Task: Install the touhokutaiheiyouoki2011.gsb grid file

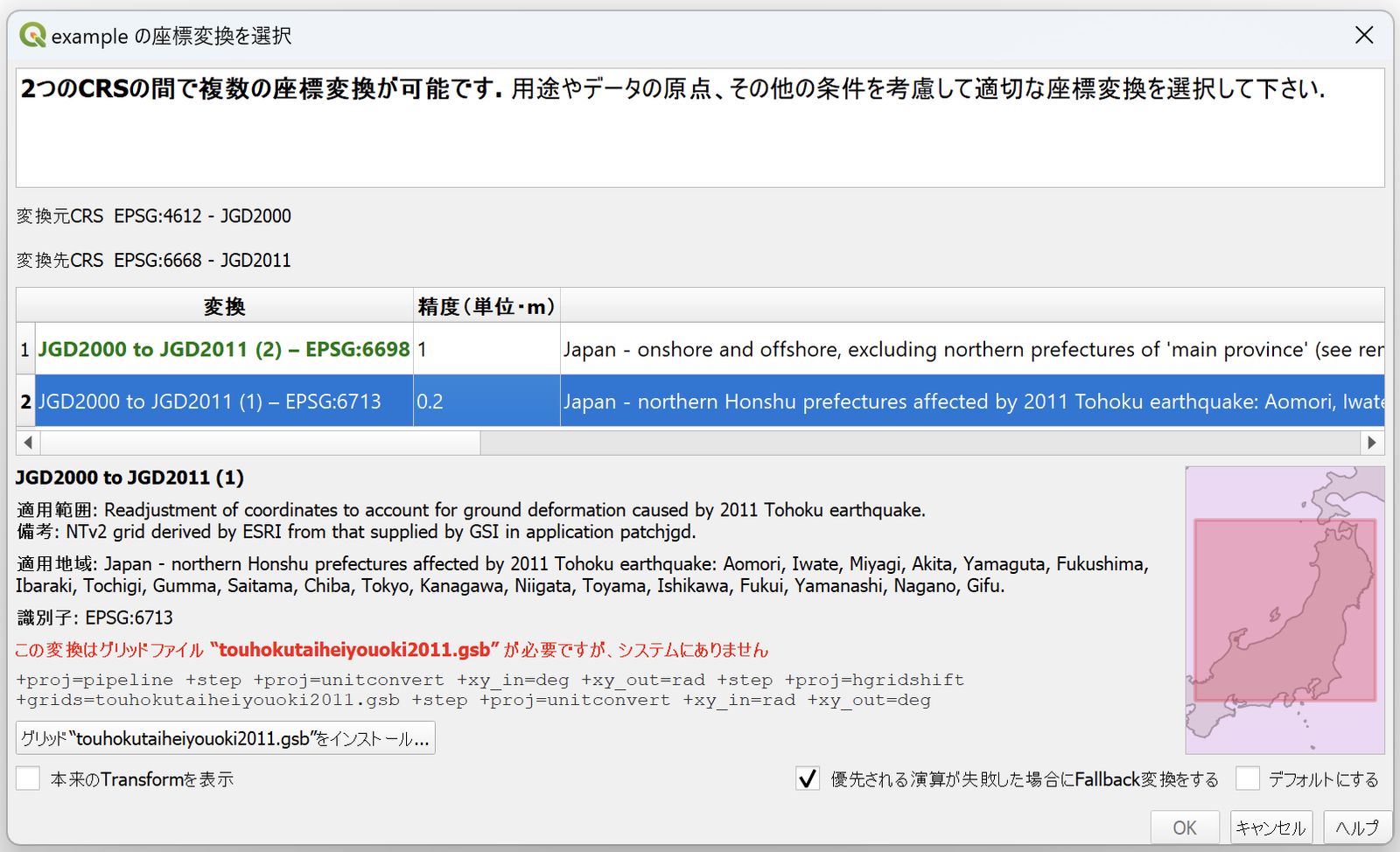Action: click(226, 738)
